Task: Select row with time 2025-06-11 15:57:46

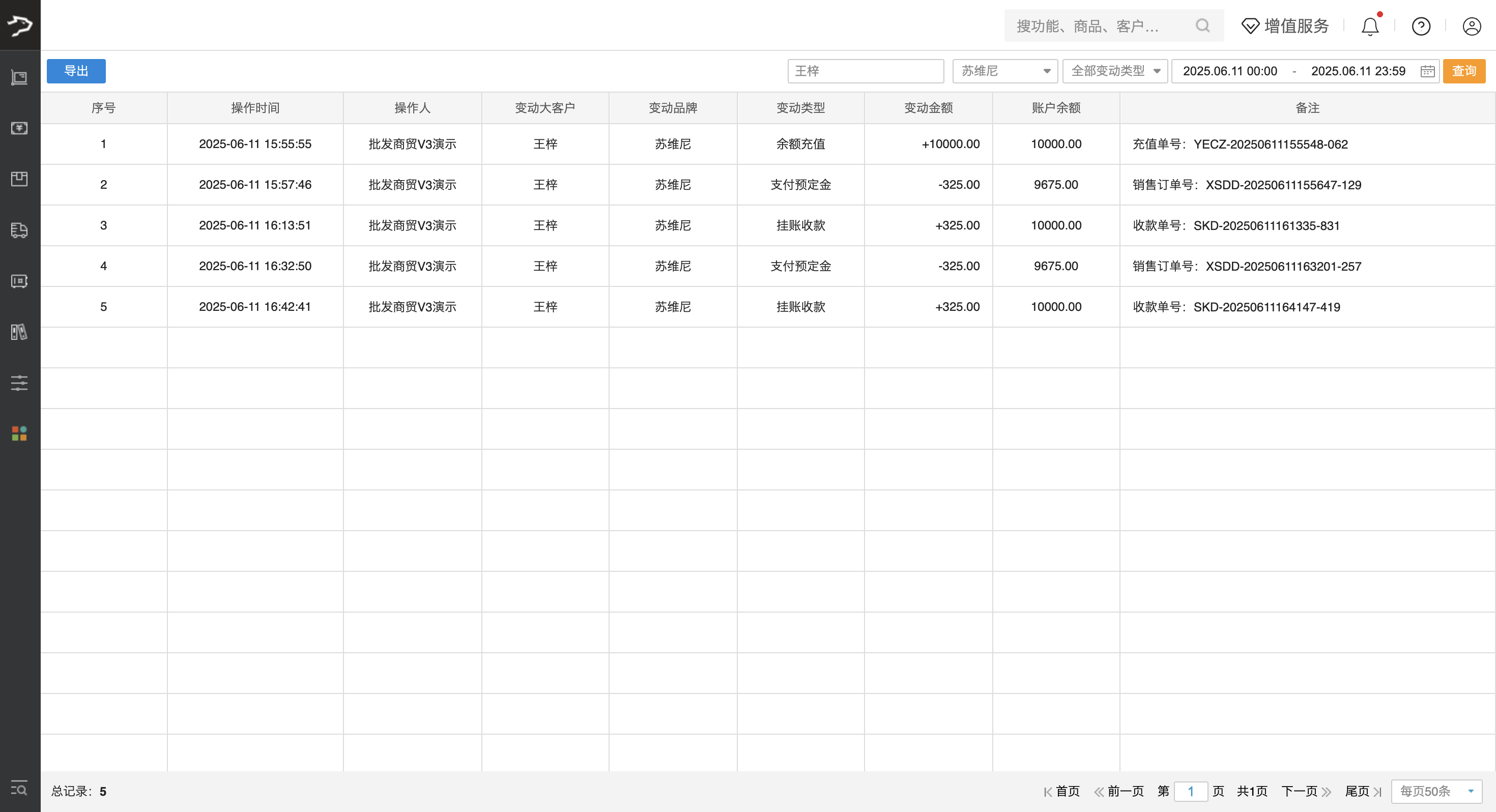Action: [x=768, y=184]
